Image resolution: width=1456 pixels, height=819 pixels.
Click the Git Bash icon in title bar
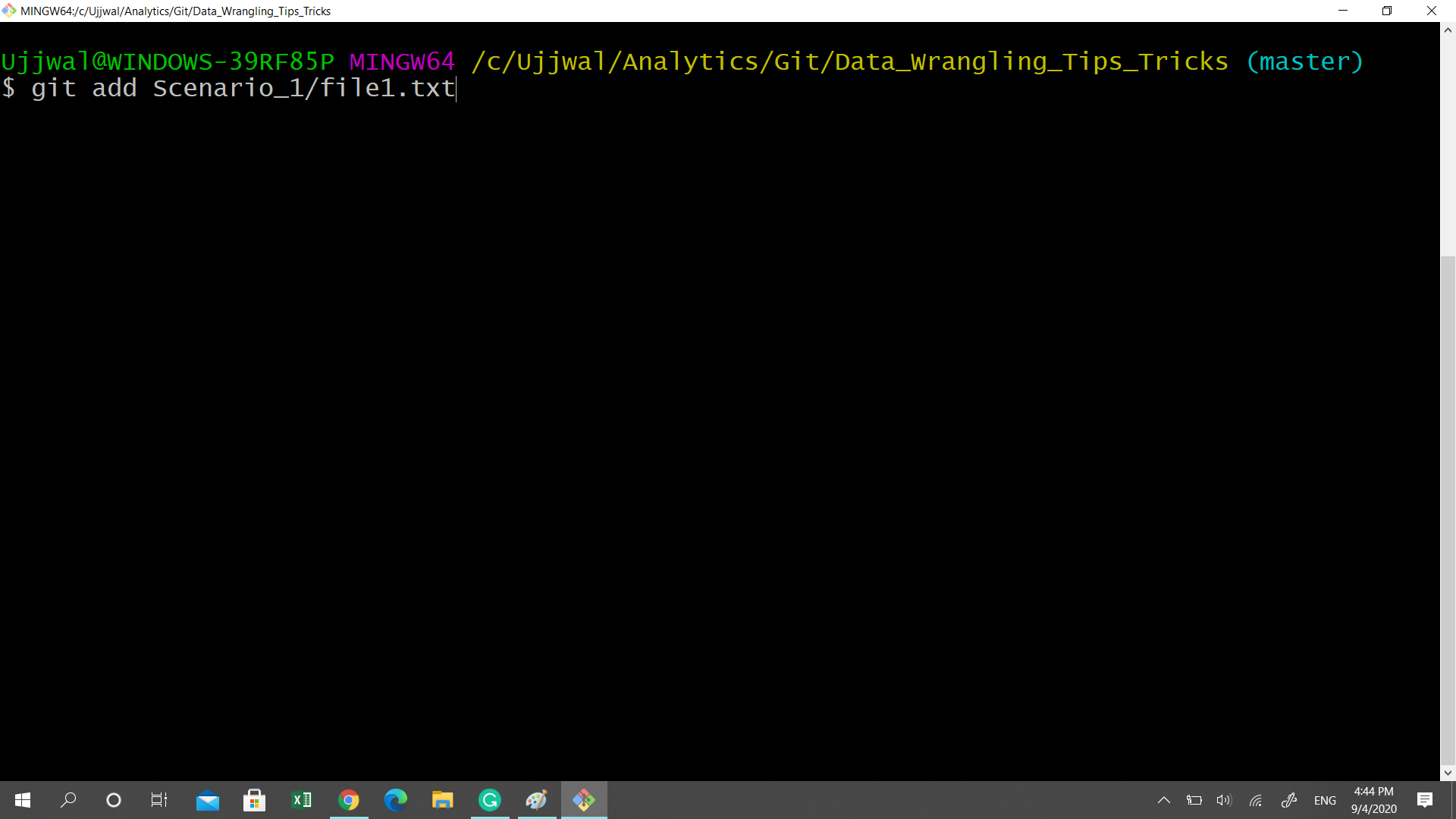tap(9, 11)
